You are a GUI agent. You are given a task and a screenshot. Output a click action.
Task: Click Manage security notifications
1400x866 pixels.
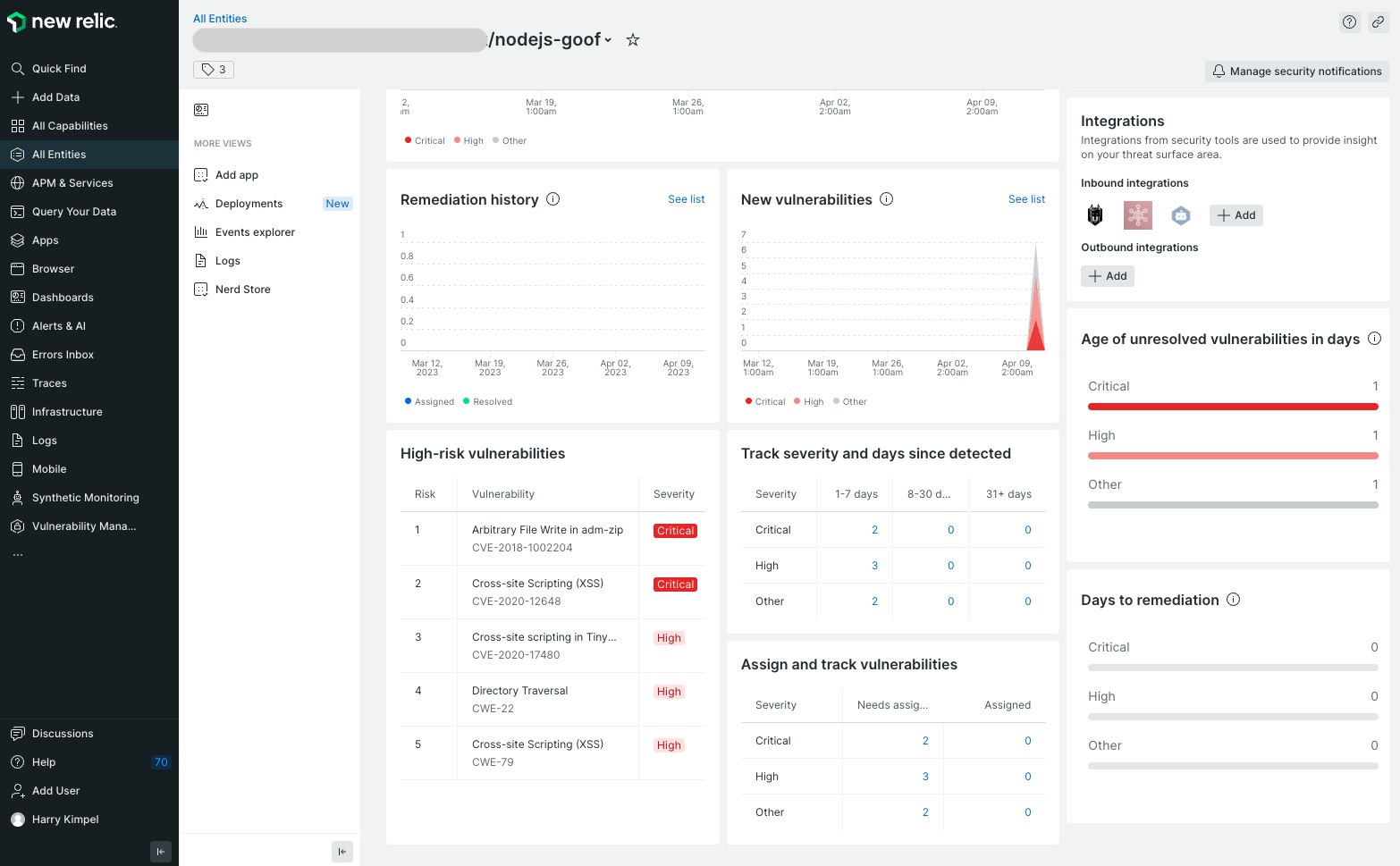coord(1296,71)
